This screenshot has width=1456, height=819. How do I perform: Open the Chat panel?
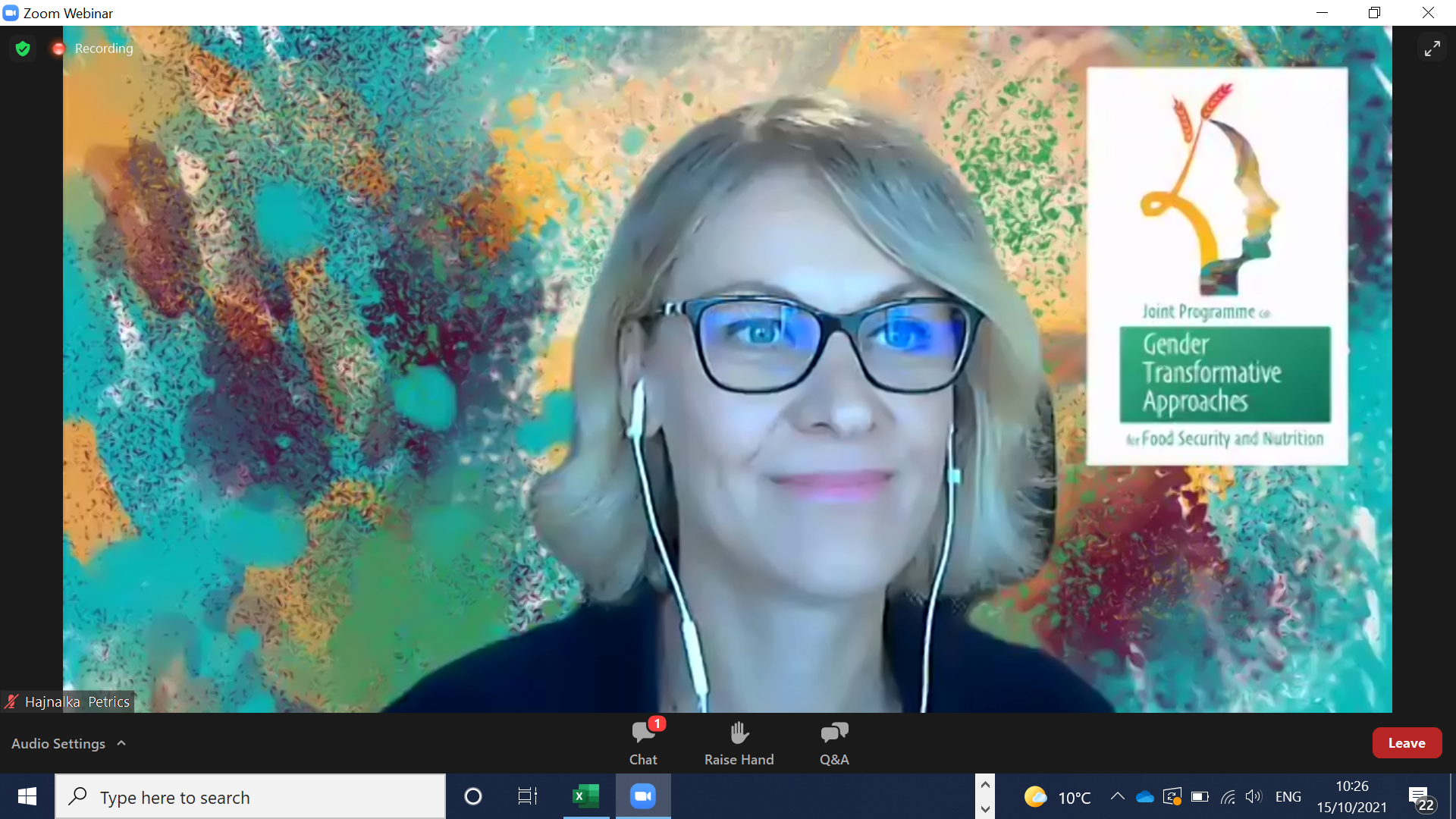[x=643, y=742]
